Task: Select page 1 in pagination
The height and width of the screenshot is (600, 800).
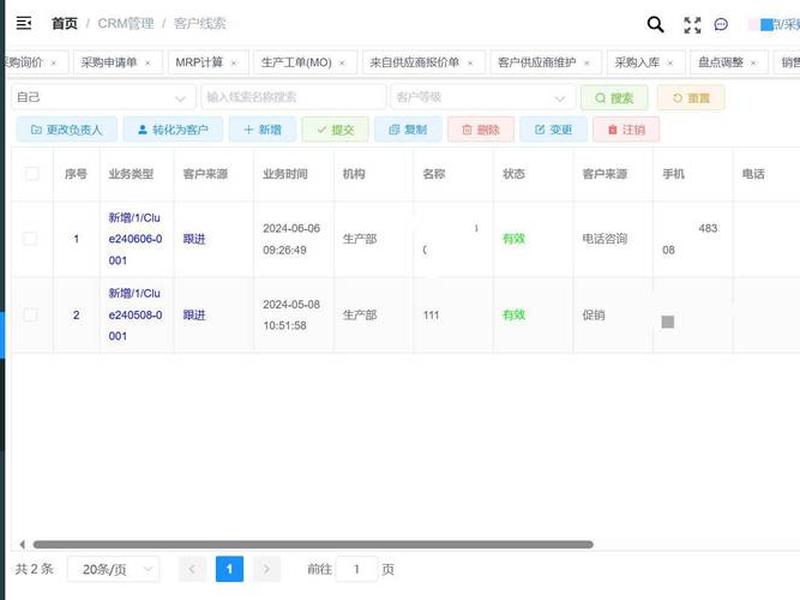Action: click(x=230, y=569)
